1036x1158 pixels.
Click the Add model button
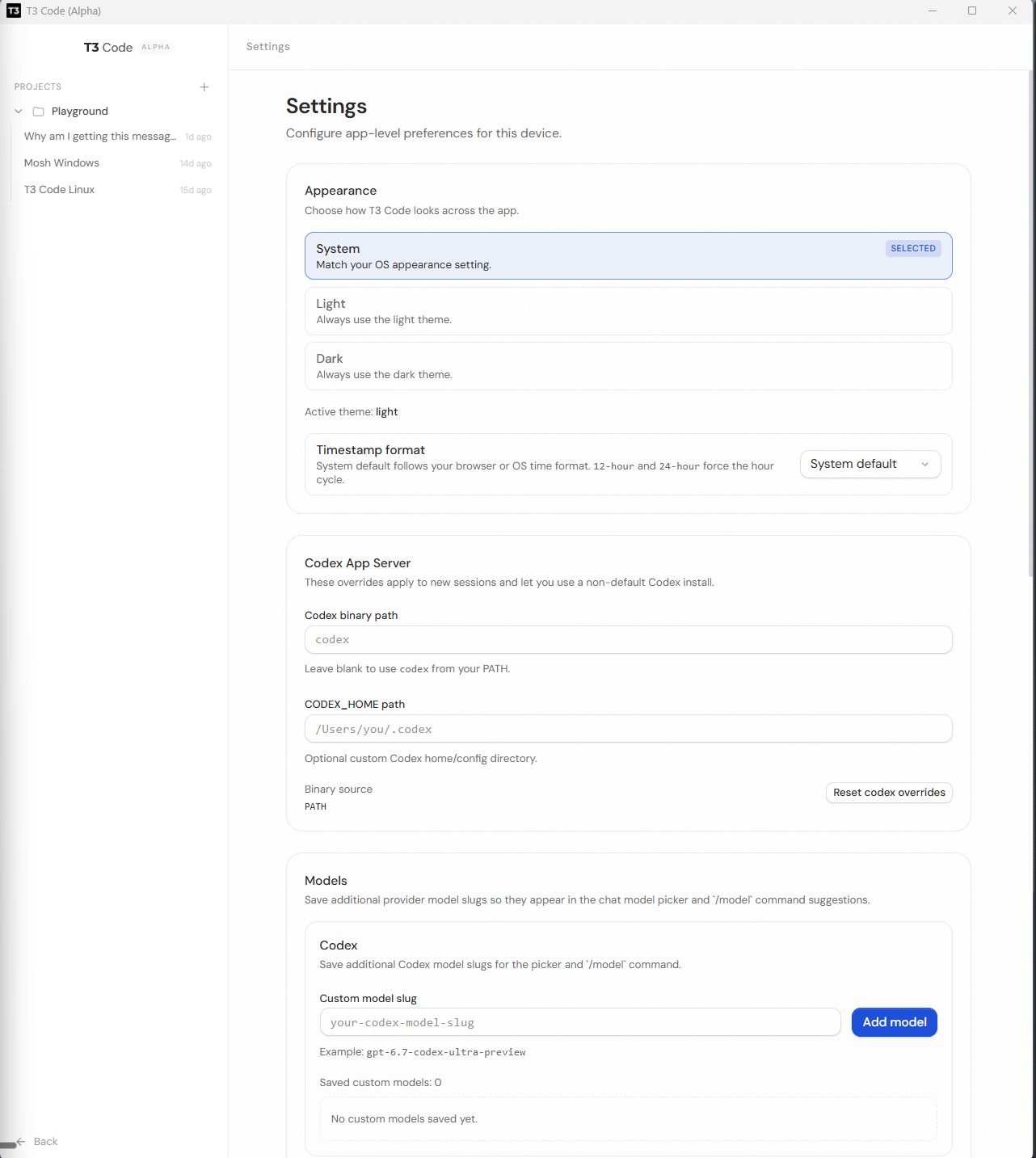[894, 1022]
